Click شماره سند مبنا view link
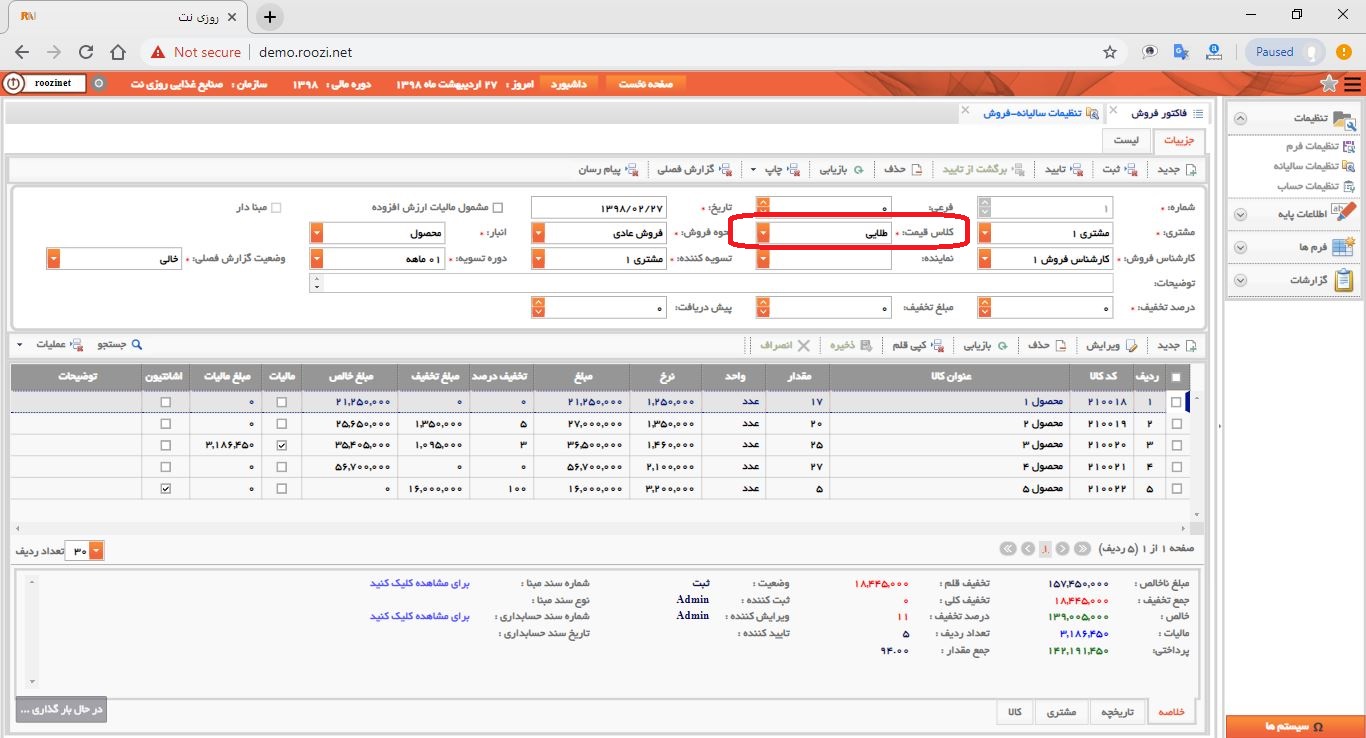The height and width of the screenshot is (738, 1366). [420, 582]
